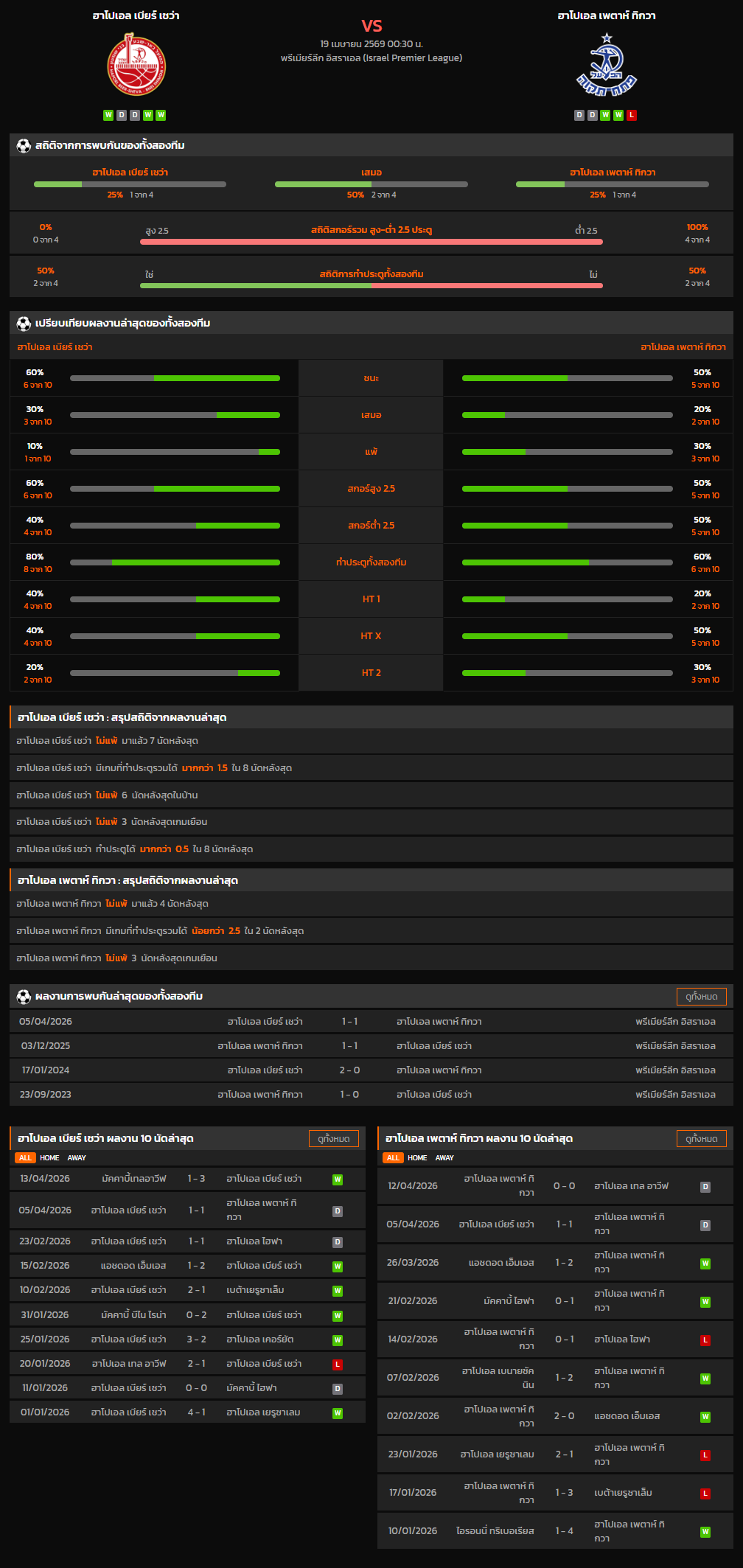Click the soccer ball icon beside the recent form comparison header
The width and height of the screenshot is (743, 1568).
pyautogui.click(x=24, y=324)
